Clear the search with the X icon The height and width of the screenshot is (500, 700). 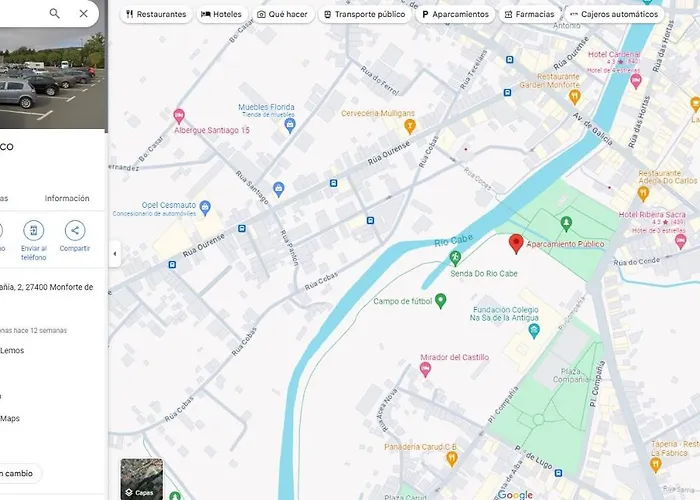tap(83, 14)
